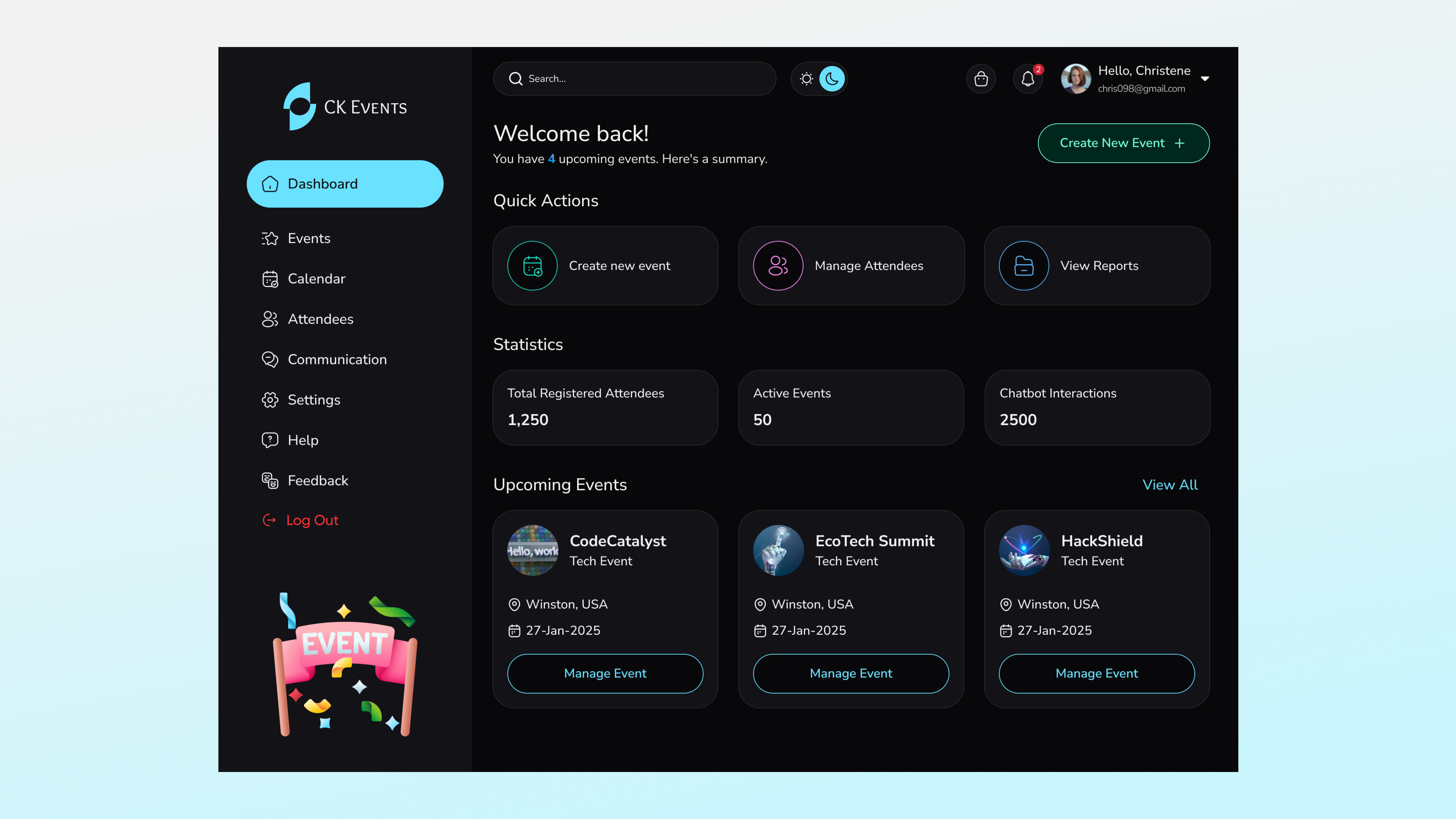Click the Manage Attendees people icon

(x=778, y=266)
